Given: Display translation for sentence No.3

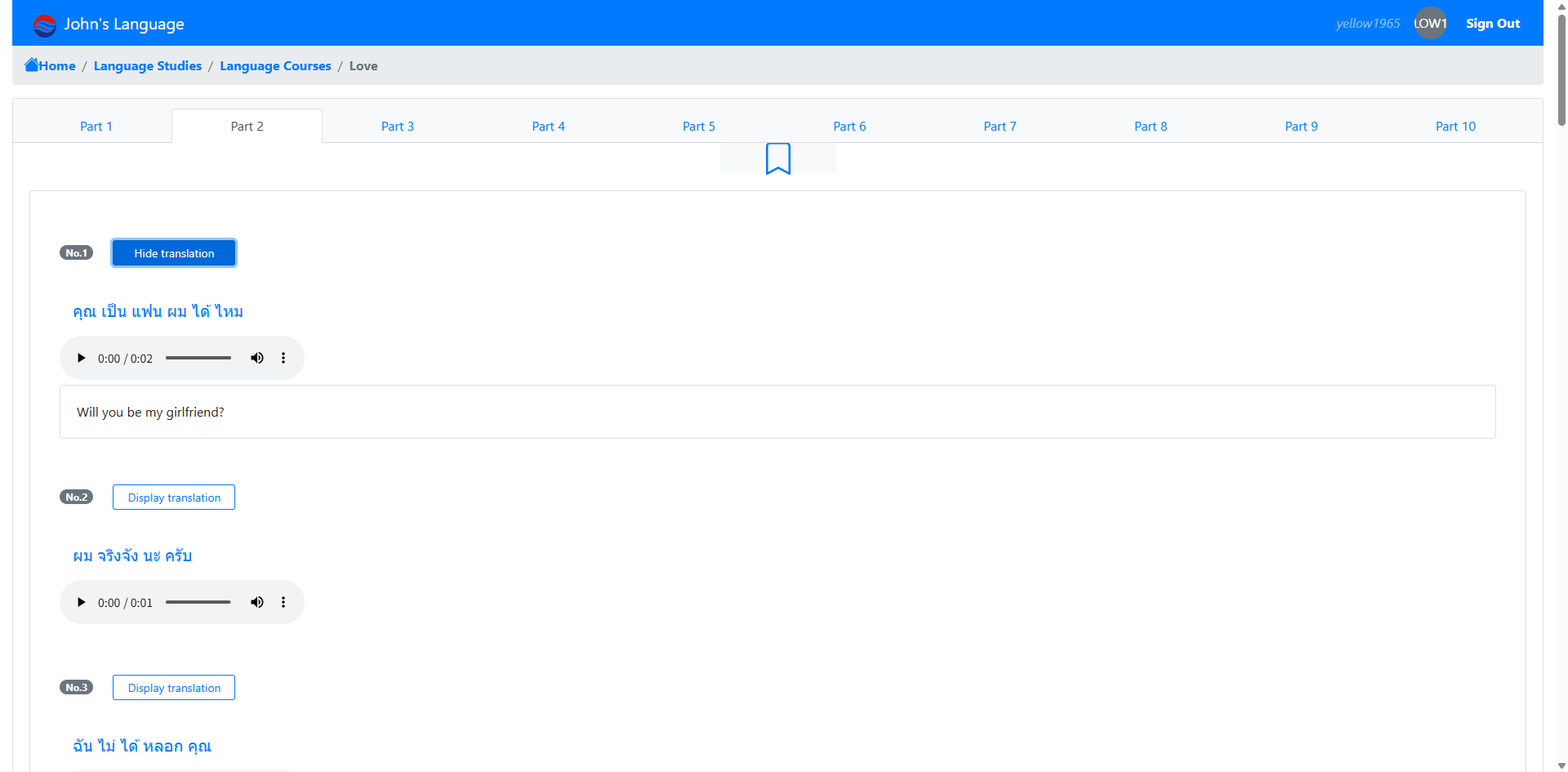Looking at the screenshot, I should click(x=174, y=688).
